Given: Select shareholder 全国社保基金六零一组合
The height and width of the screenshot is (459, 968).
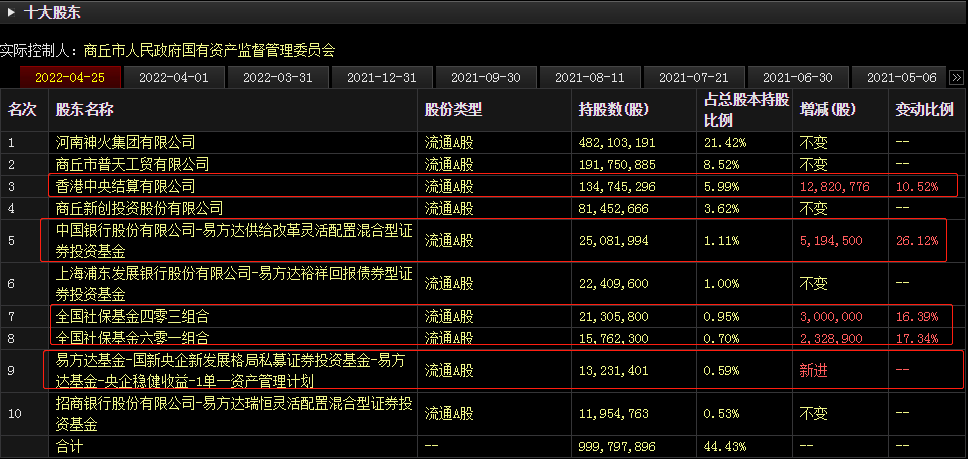Looking at the screenshot, I should (132, 338).
